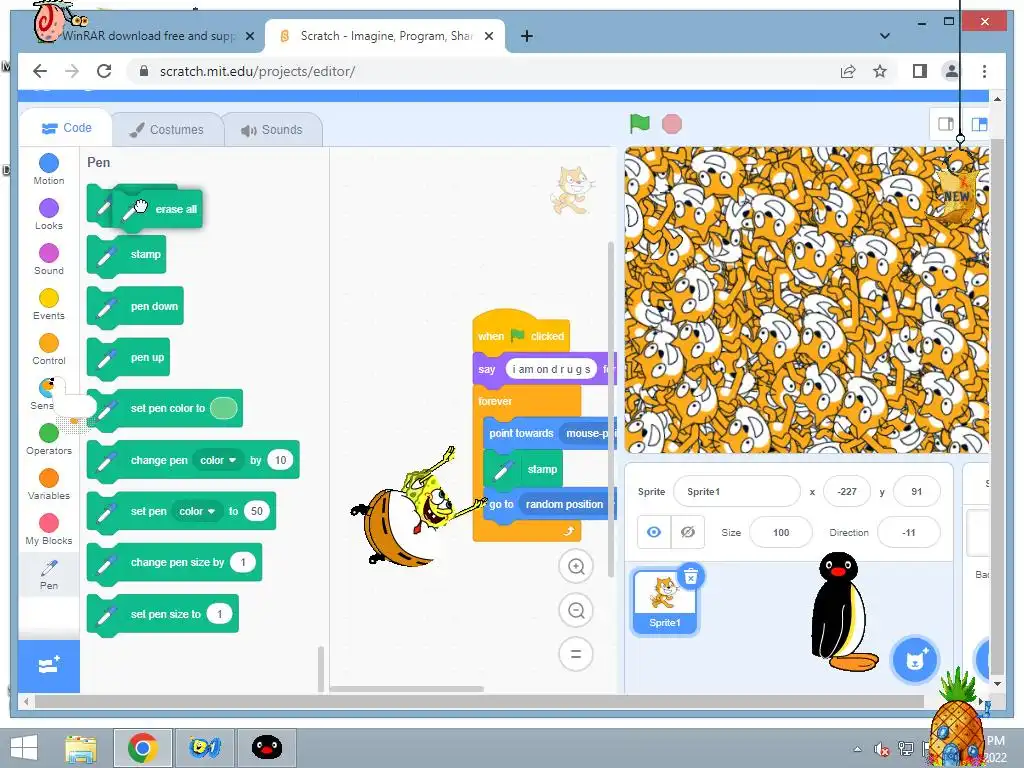Go back in Chrome
The height and width of the screenshot is (768, 1024).
coord(40,71)
